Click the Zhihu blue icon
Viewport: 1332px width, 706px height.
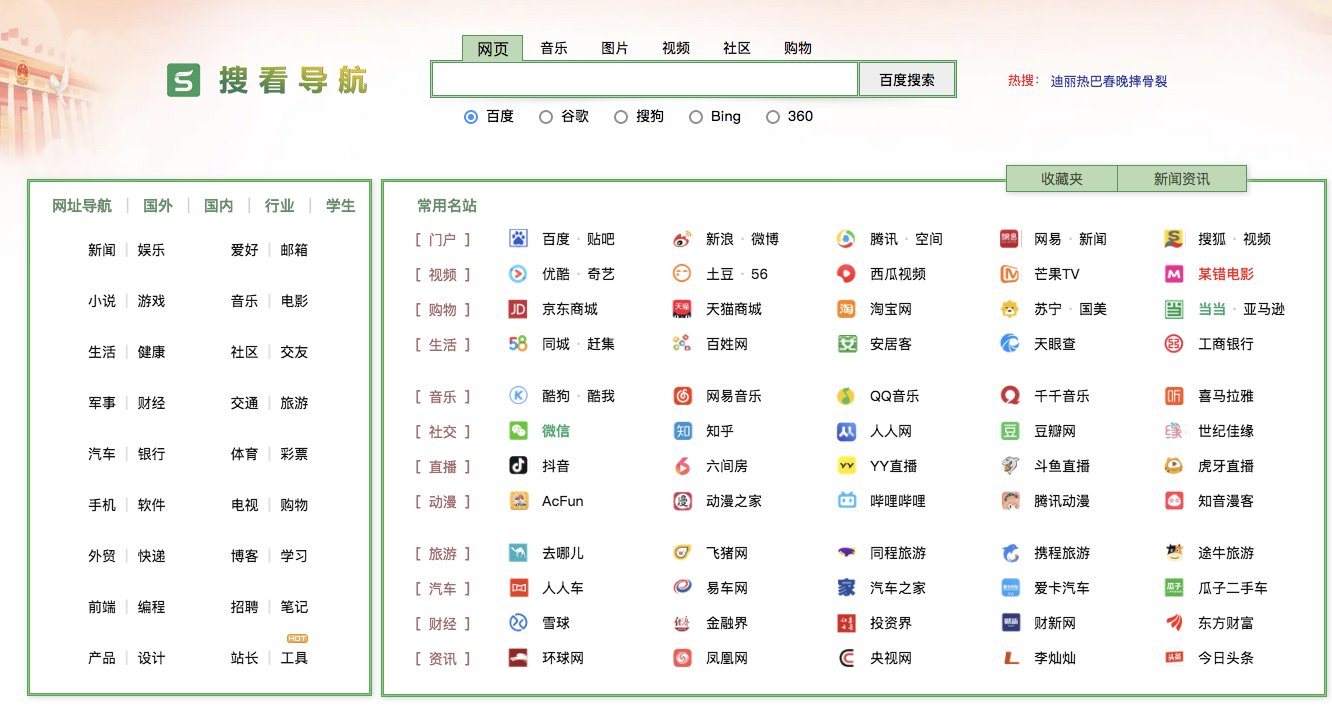682,431
